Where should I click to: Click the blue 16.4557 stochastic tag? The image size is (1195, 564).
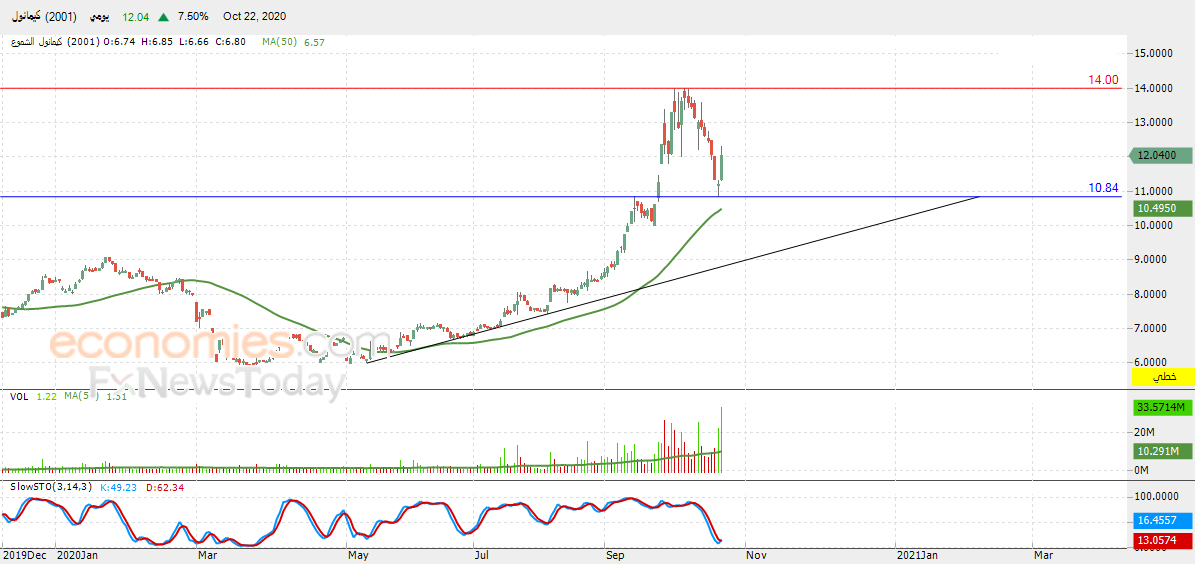tap(1162, 521)
